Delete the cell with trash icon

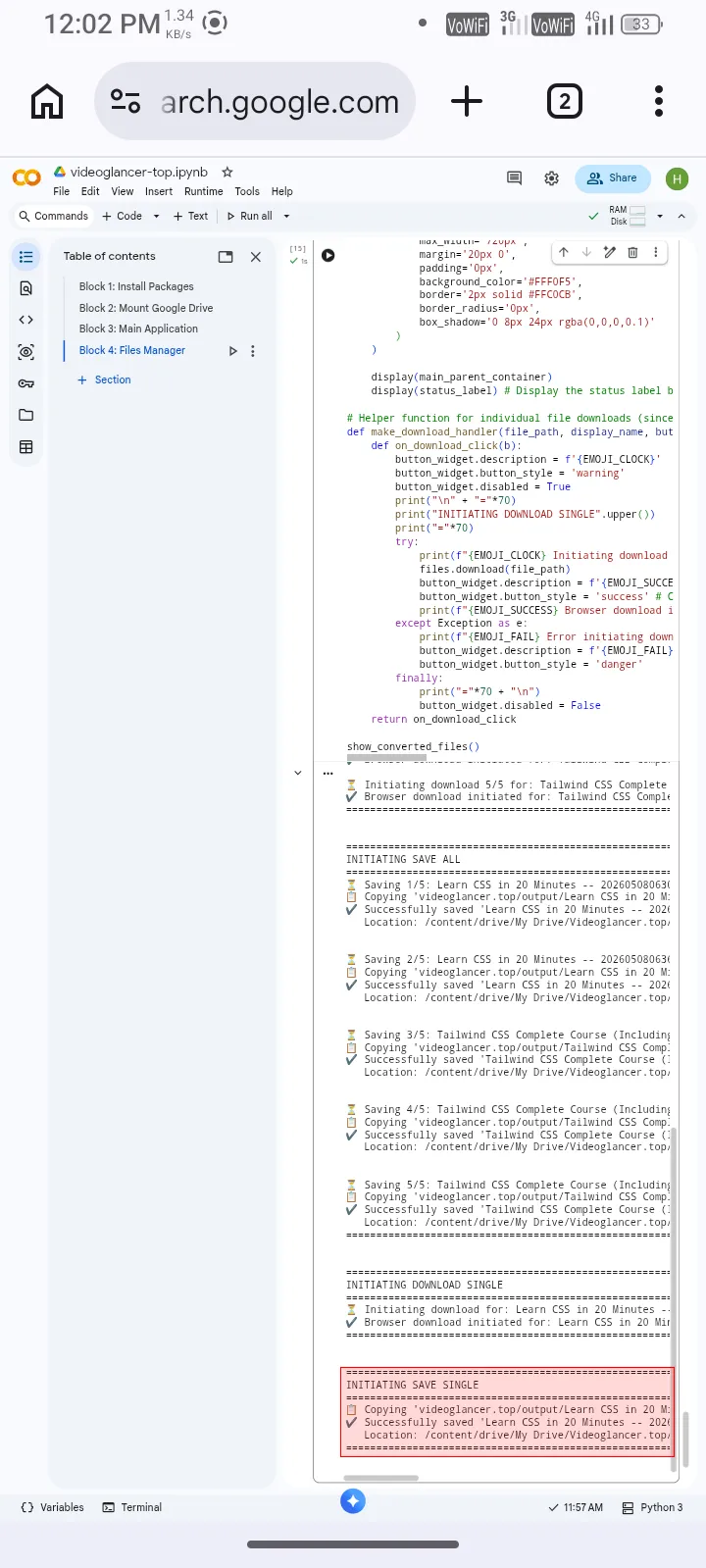coord(632,252)
